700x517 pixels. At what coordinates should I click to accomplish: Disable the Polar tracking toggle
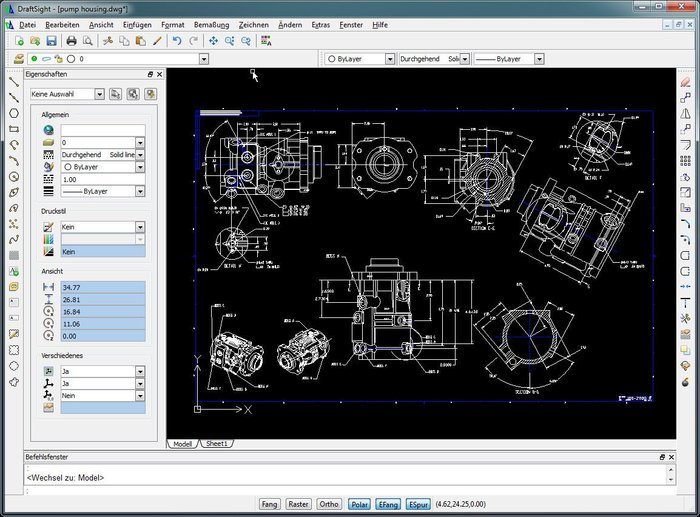click(359, 504)
